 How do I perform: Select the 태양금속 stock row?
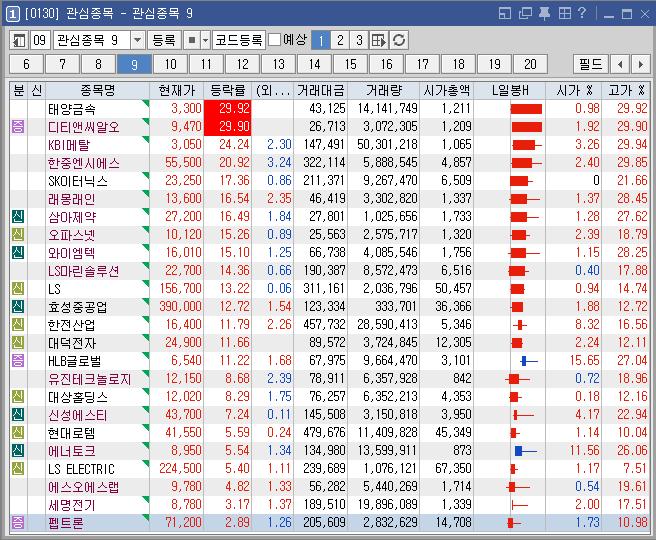(x=330, y=109)
